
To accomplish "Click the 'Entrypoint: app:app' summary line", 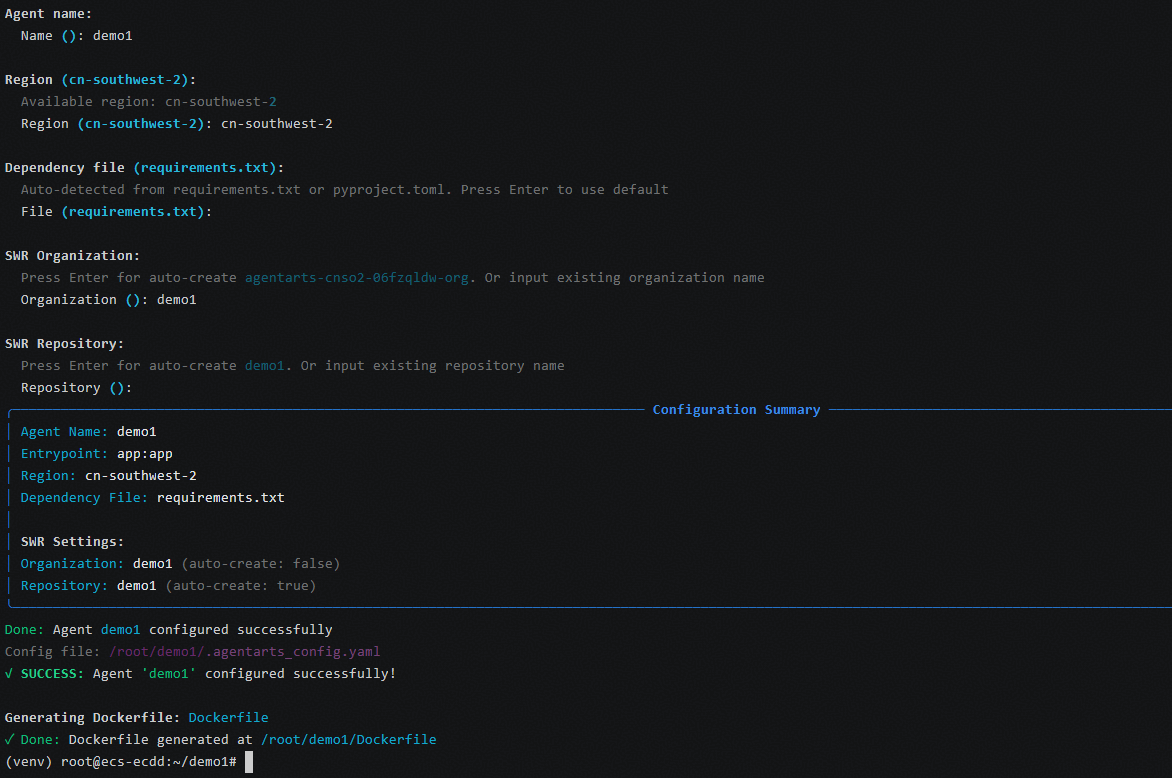I will tap(96, 454).
